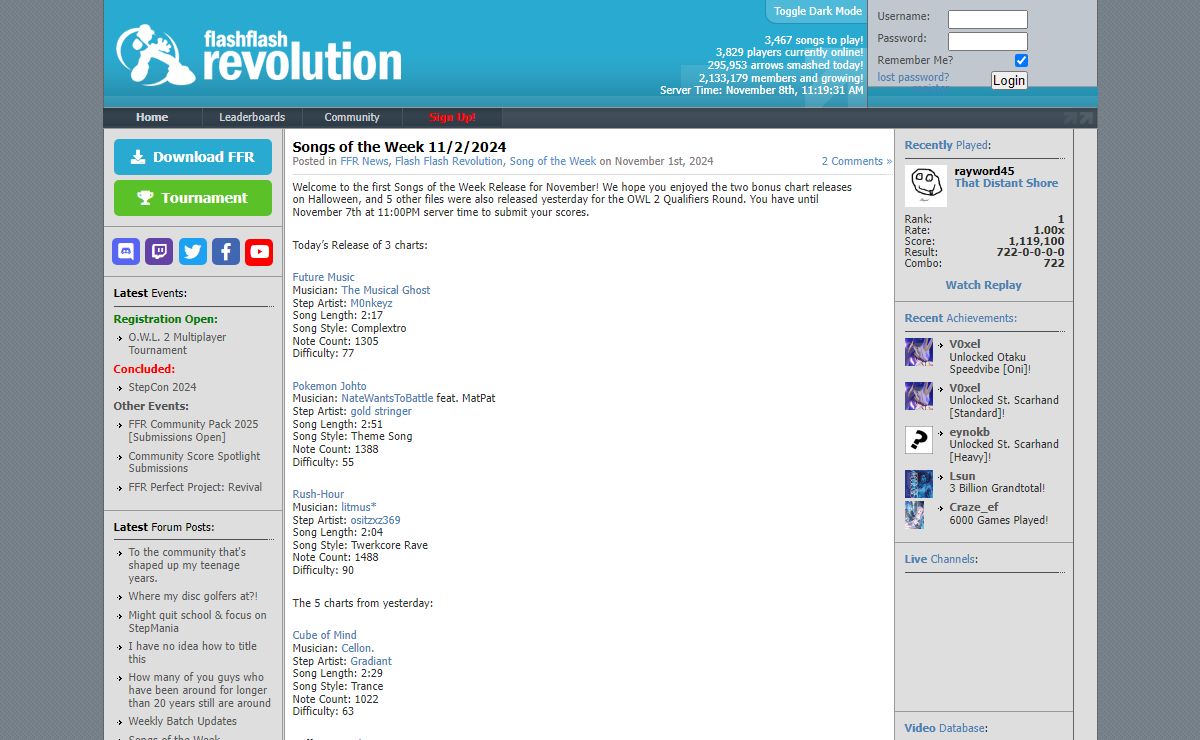Open the YouTube social icon
1200x740 pixels.
(x=259, y=251)
